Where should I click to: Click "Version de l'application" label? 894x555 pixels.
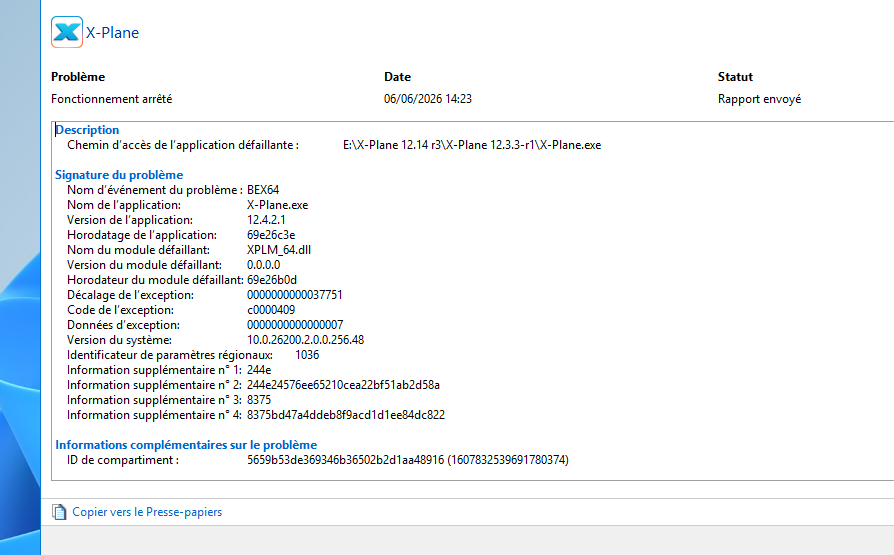tap(130, 220)
